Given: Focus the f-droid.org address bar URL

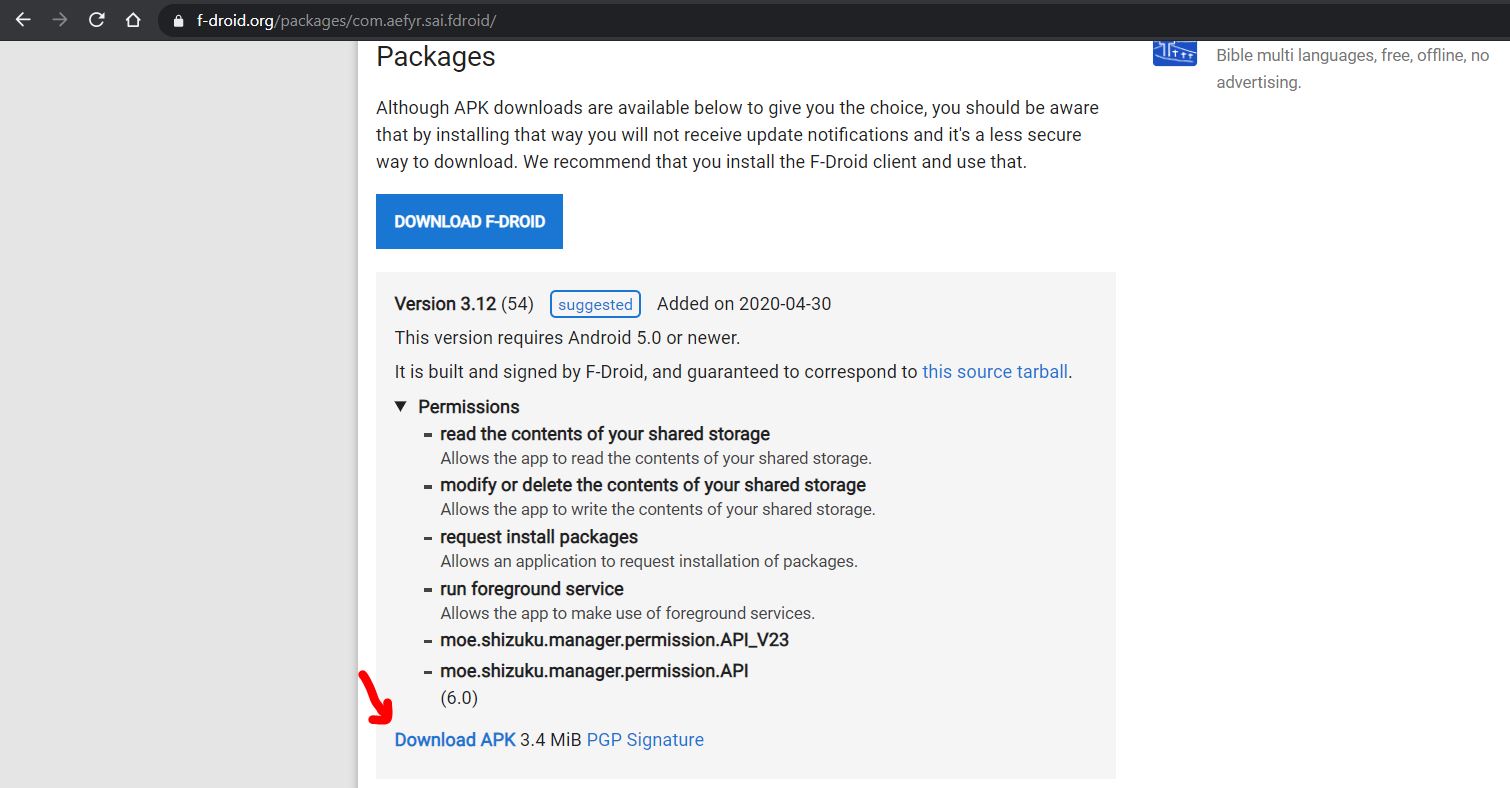Looking at the screenshot, I should [346, 21].
